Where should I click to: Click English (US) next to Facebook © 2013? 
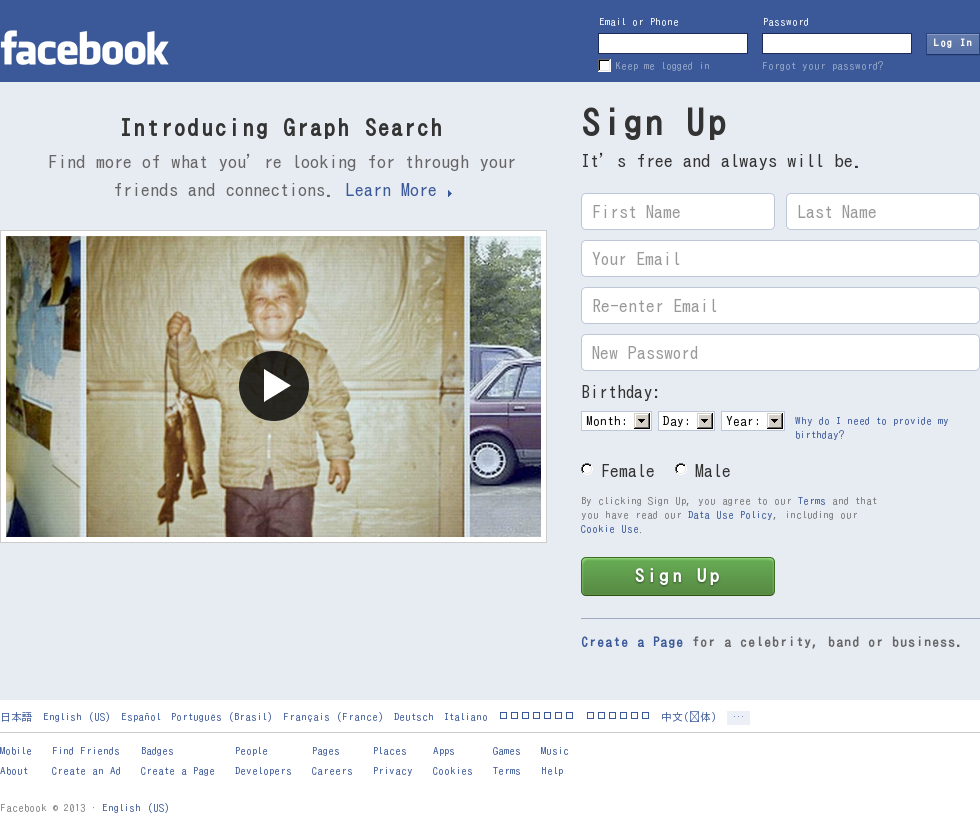[x=136, y=808]
